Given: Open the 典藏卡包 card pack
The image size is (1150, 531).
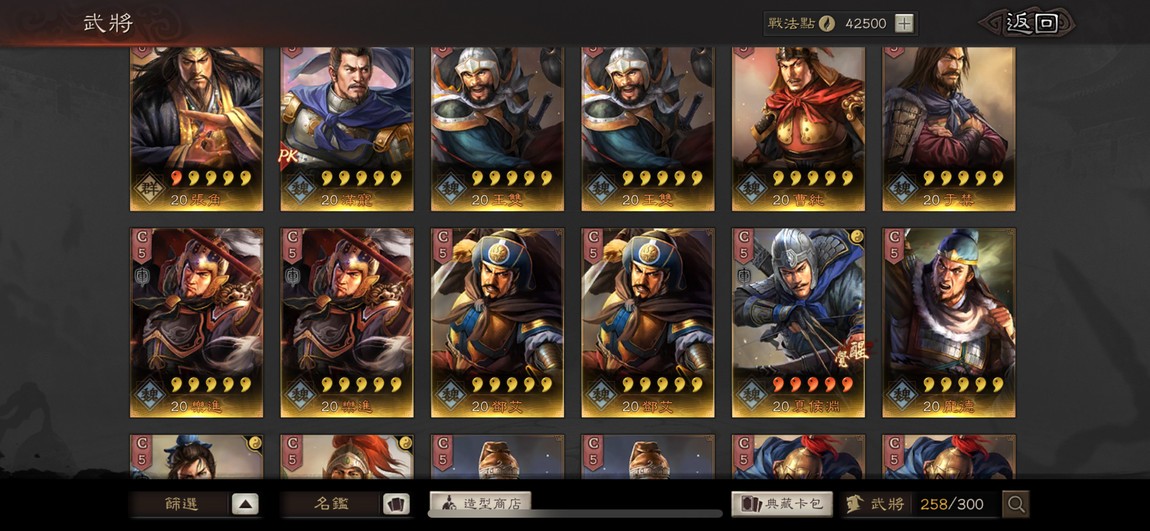Looking at the screenshot, I should (782, 504).
